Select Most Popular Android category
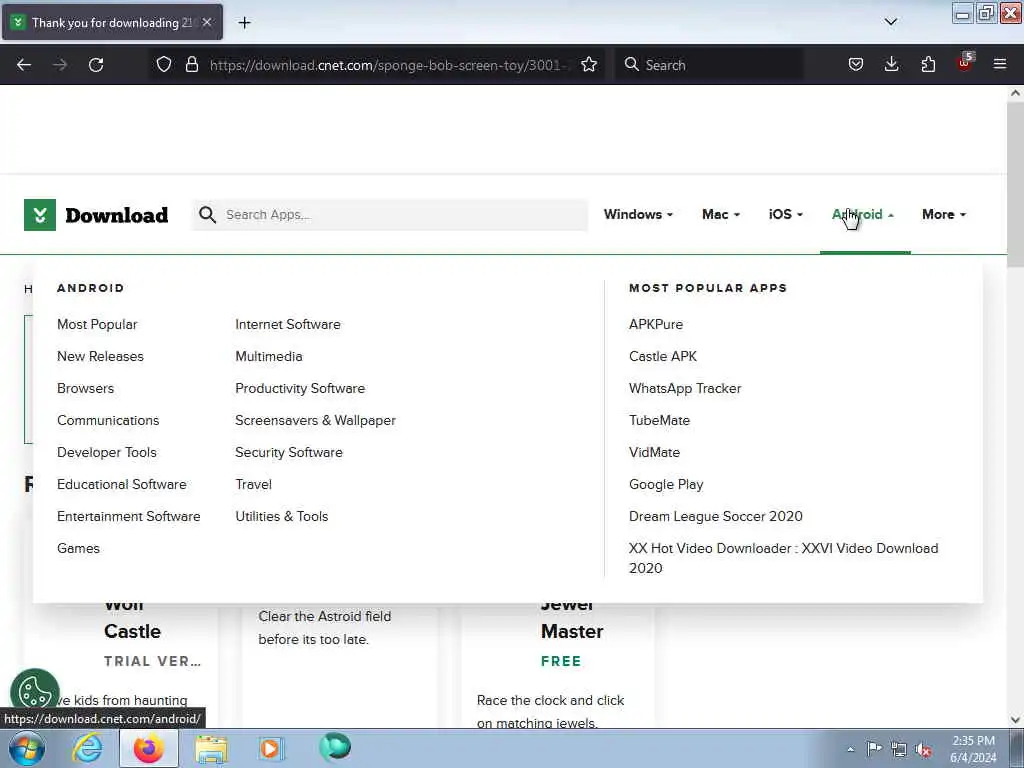 97,325
